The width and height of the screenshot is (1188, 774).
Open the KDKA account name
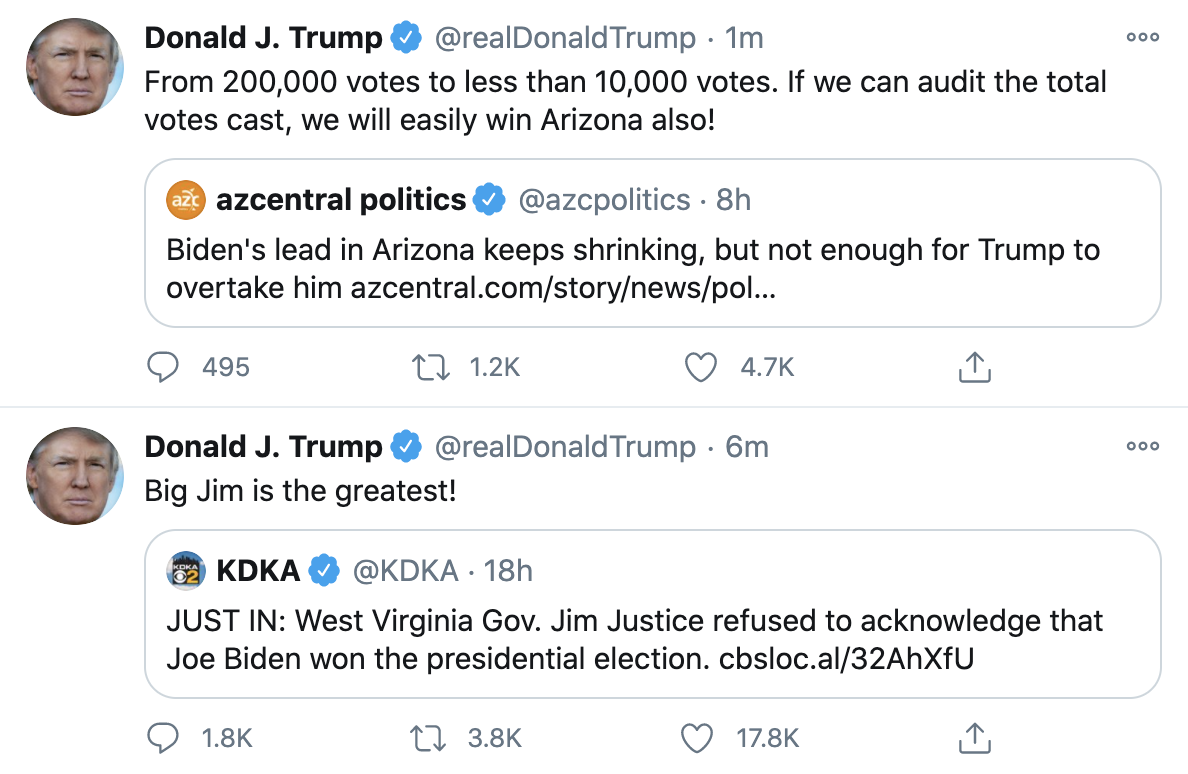click(258, 571)
